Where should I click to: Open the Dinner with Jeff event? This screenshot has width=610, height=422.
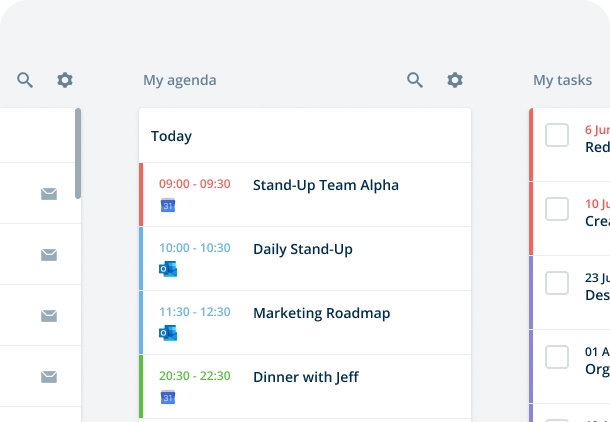[305, 387]
